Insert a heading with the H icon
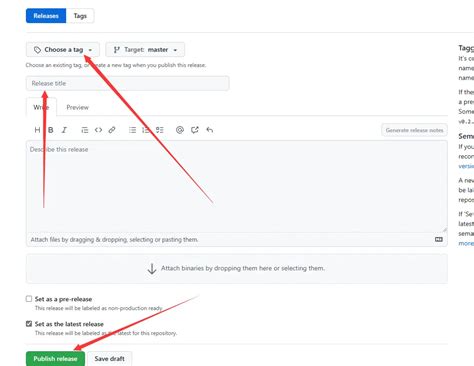474x366 pixels. 37,130
